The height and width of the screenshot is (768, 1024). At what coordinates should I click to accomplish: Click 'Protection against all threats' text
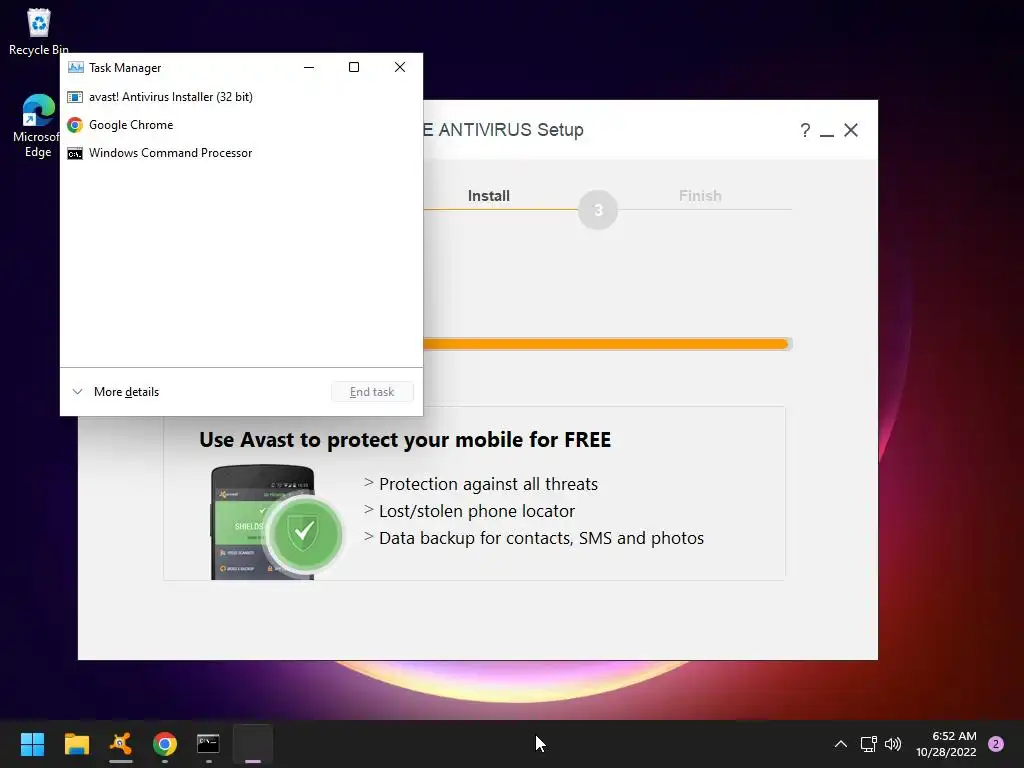pyautogui.click(x=488, y=484)
